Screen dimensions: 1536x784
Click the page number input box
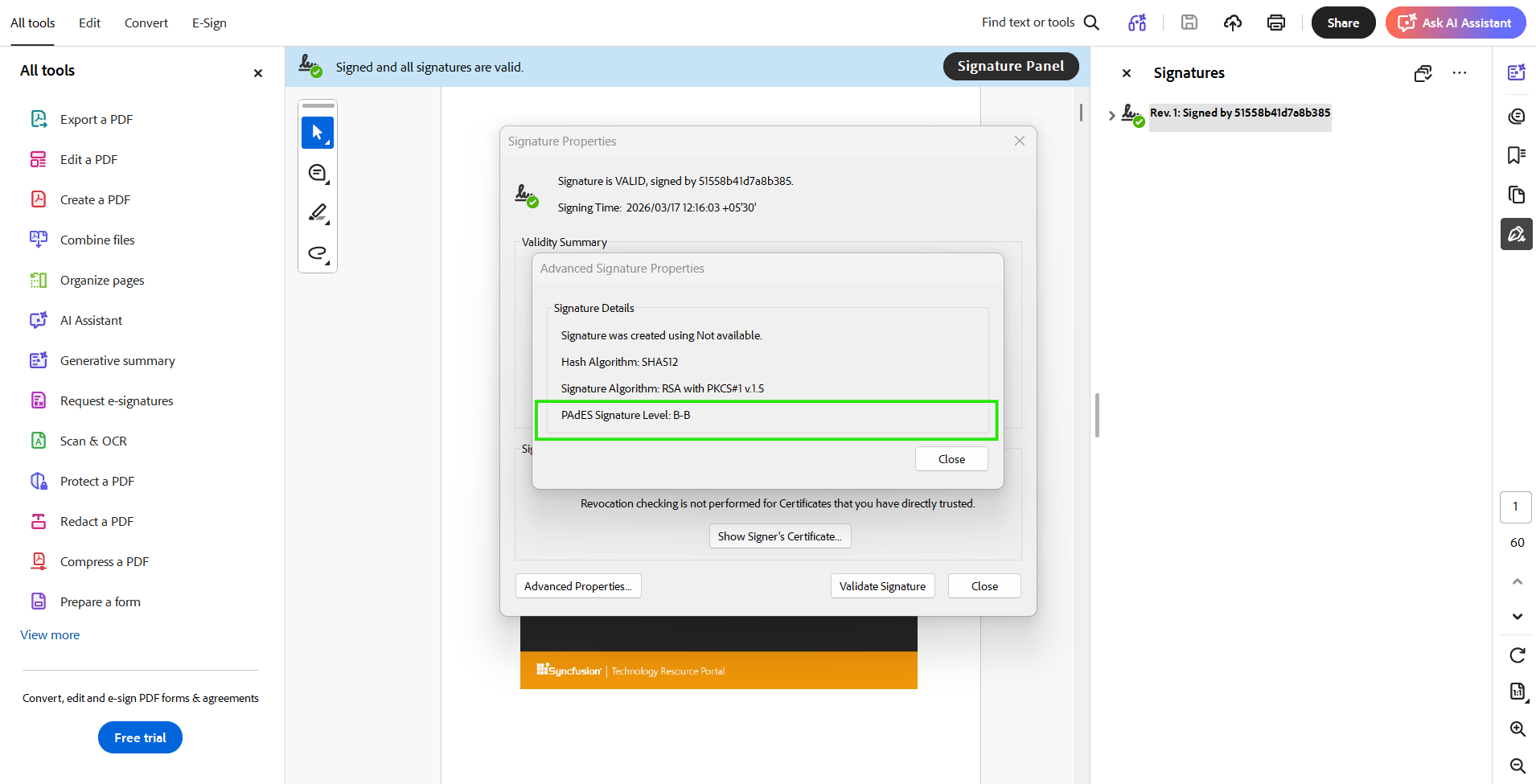(1515, 507)
